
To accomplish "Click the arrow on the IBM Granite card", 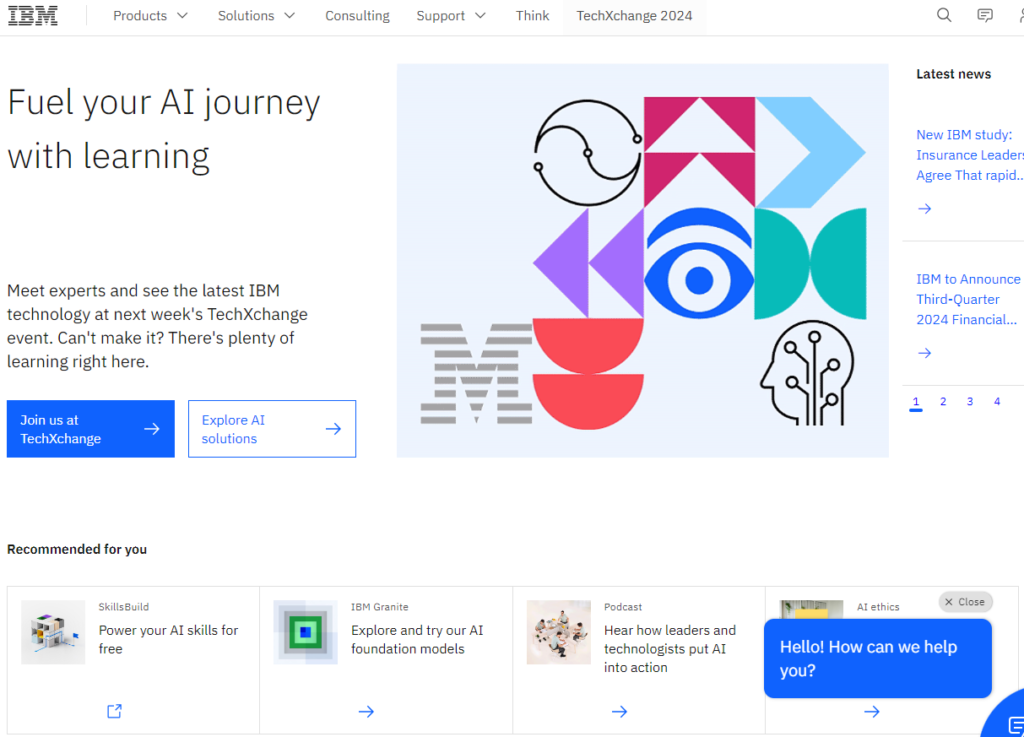I will click(366, 712).
